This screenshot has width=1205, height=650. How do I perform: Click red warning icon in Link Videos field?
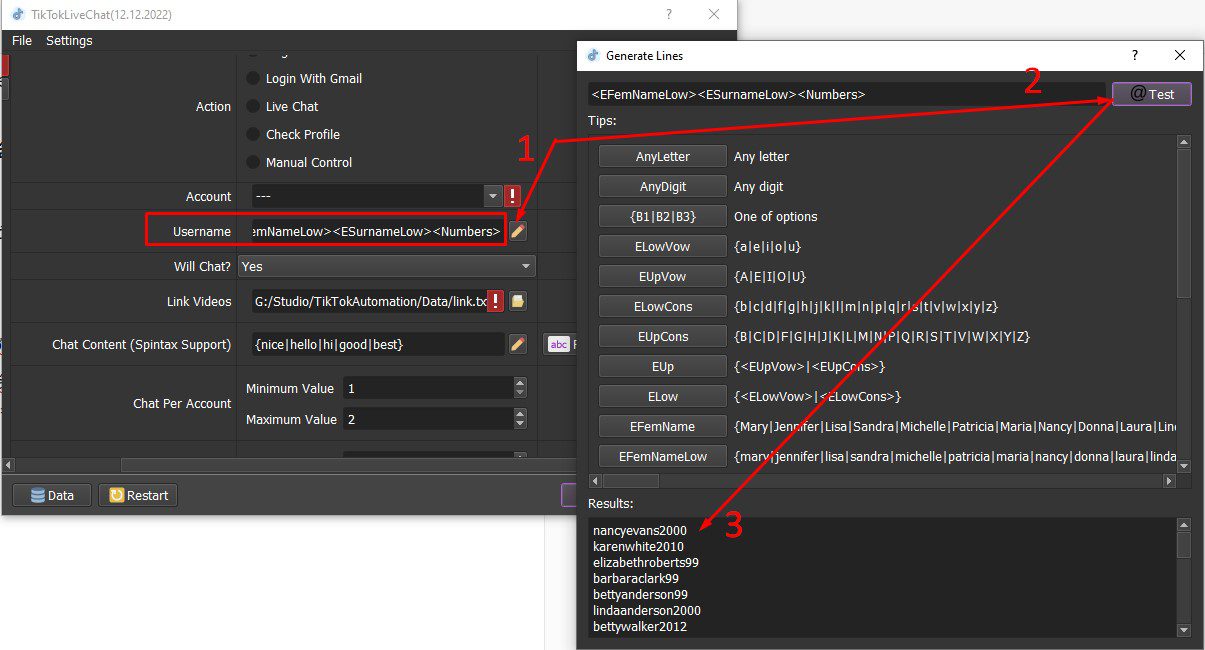(x=495, y=301)
